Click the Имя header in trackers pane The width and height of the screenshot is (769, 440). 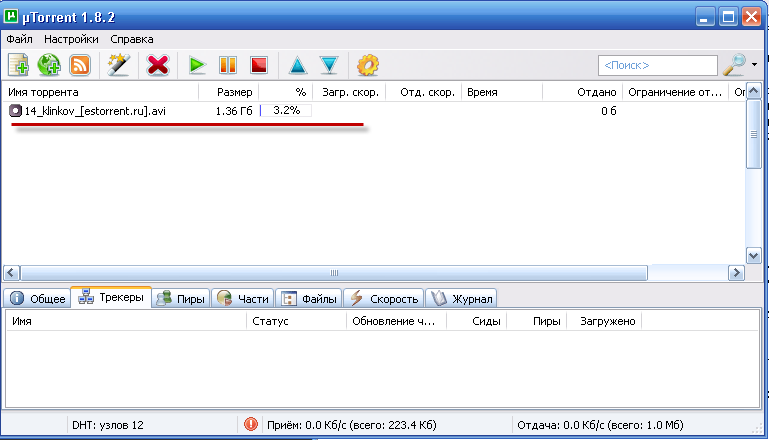click(x=126, y=321)
